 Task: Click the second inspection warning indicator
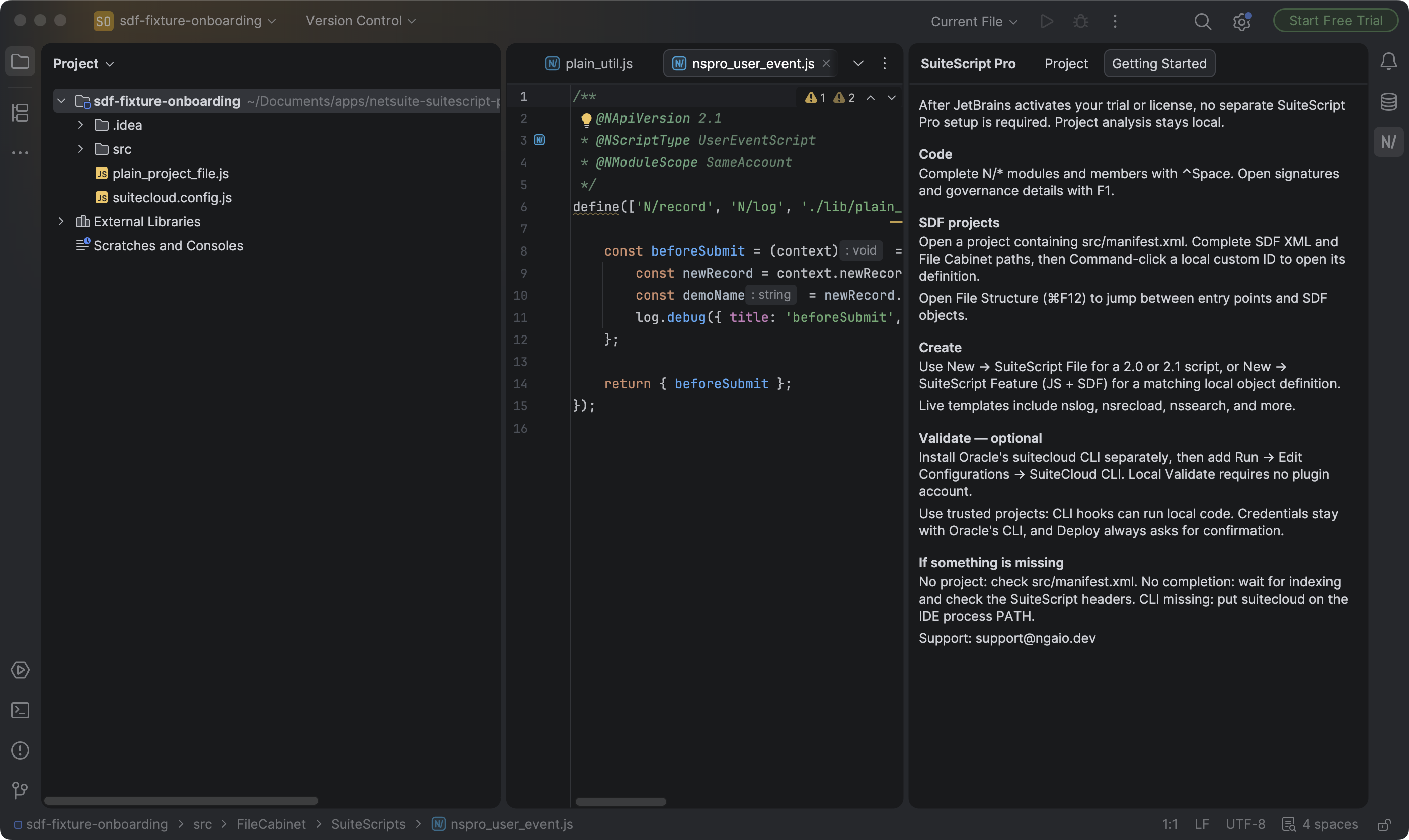[x=844, y=98]
